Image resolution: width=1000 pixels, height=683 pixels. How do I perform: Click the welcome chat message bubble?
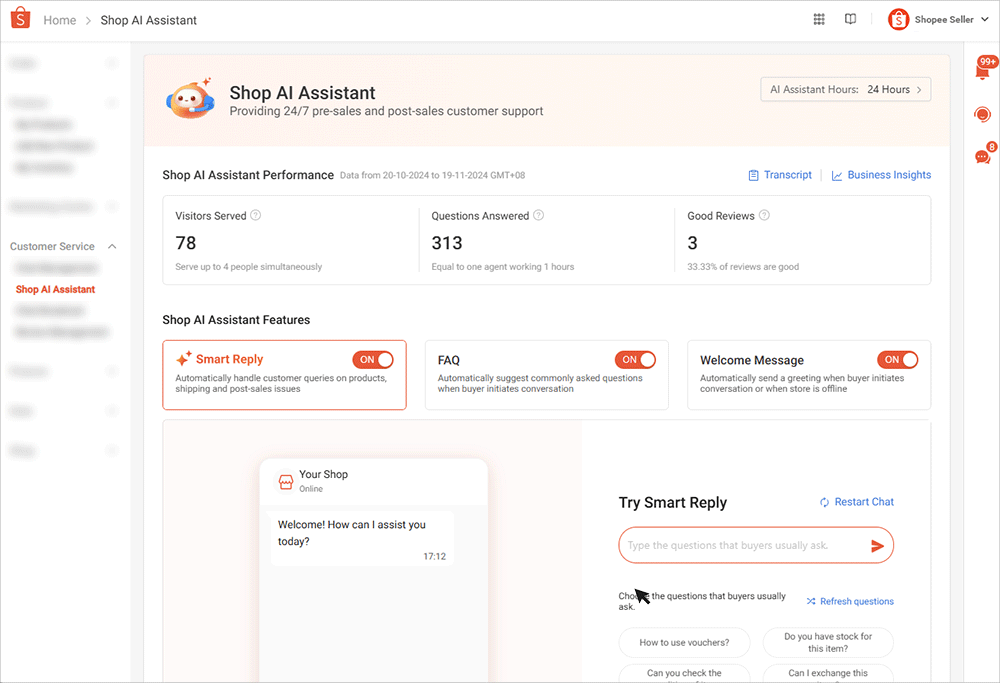[362, 539]
